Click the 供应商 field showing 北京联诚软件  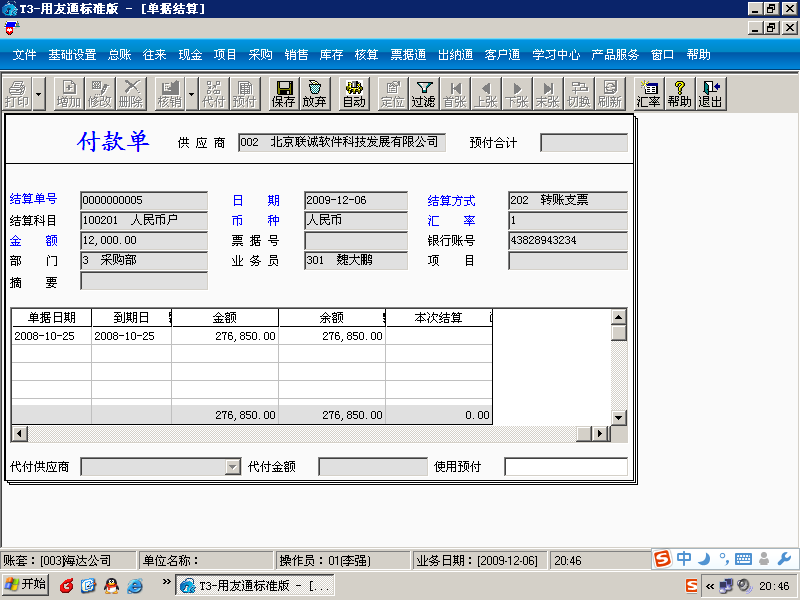point(342,142)
